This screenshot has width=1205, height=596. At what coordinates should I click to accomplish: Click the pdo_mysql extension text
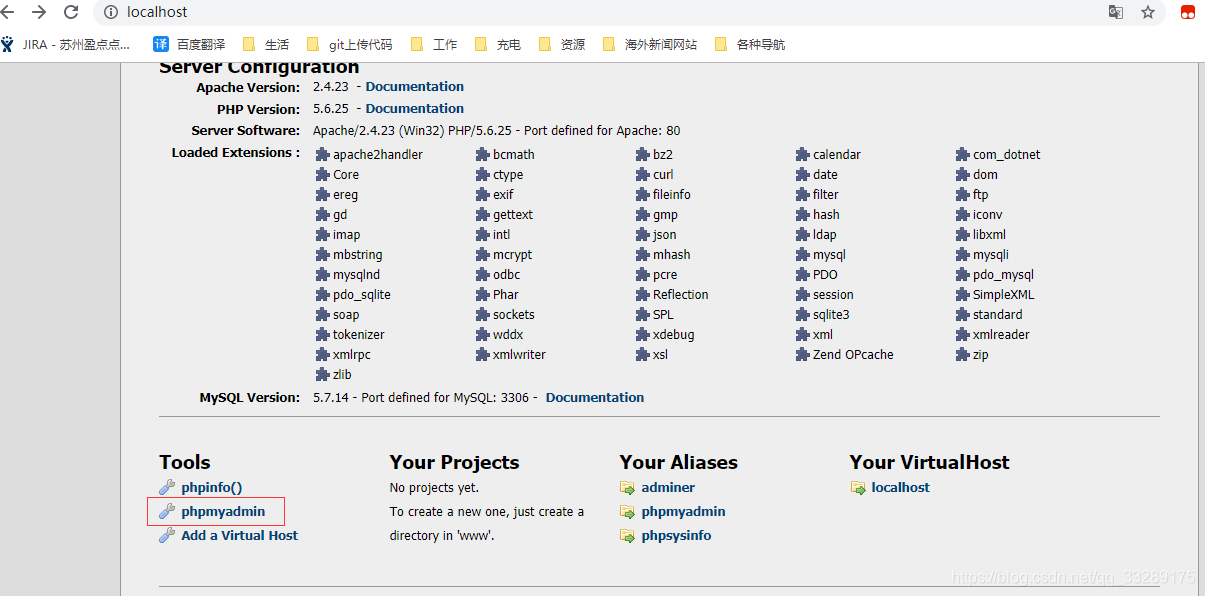1003,275
